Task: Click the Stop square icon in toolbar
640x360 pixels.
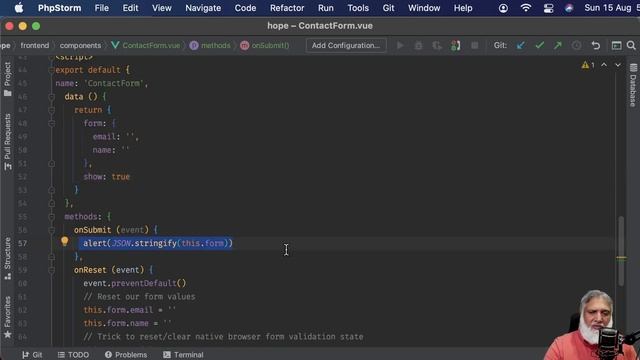Action: (474, 45)
